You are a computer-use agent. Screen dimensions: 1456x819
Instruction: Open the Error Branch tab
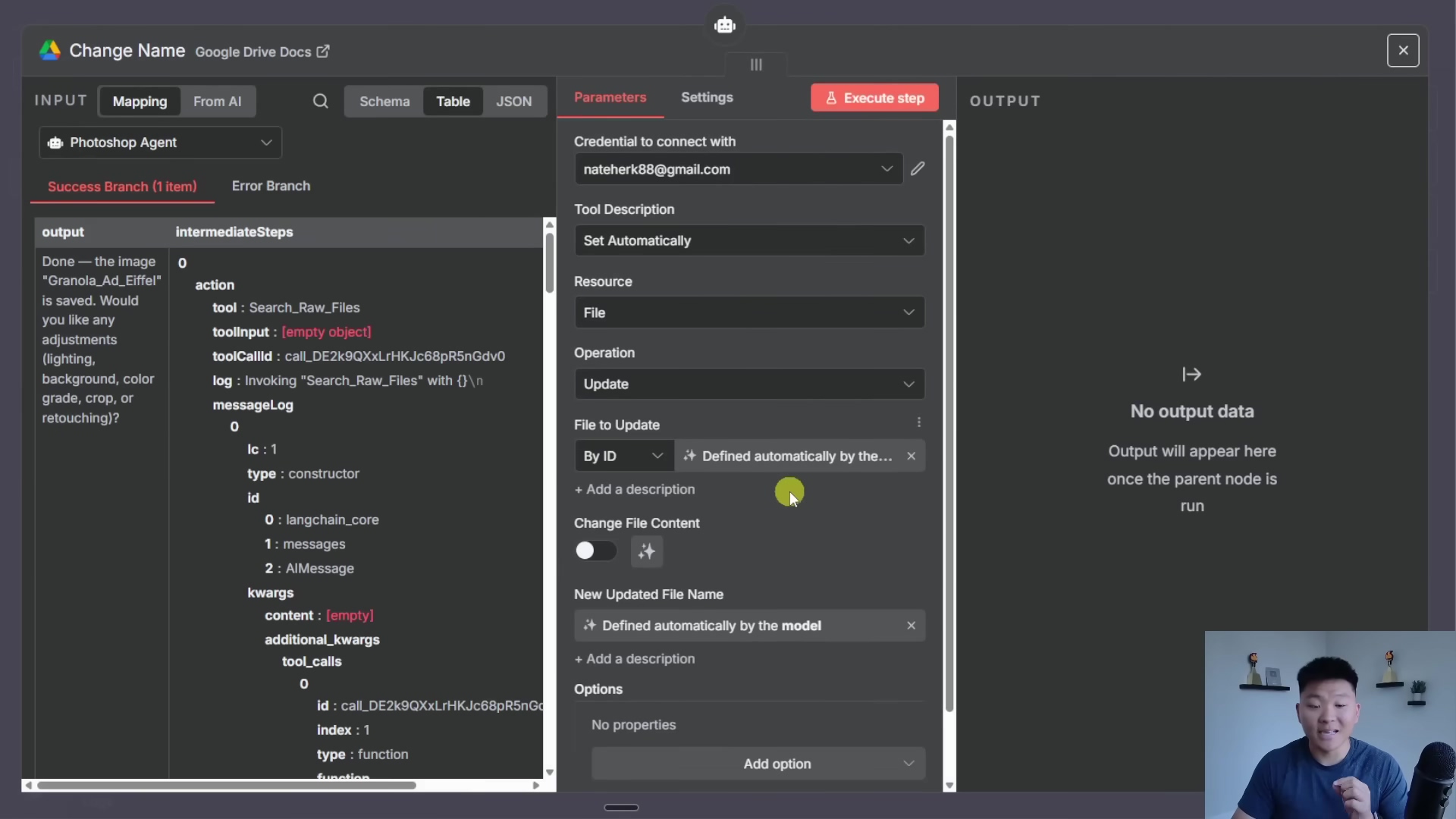271,187
